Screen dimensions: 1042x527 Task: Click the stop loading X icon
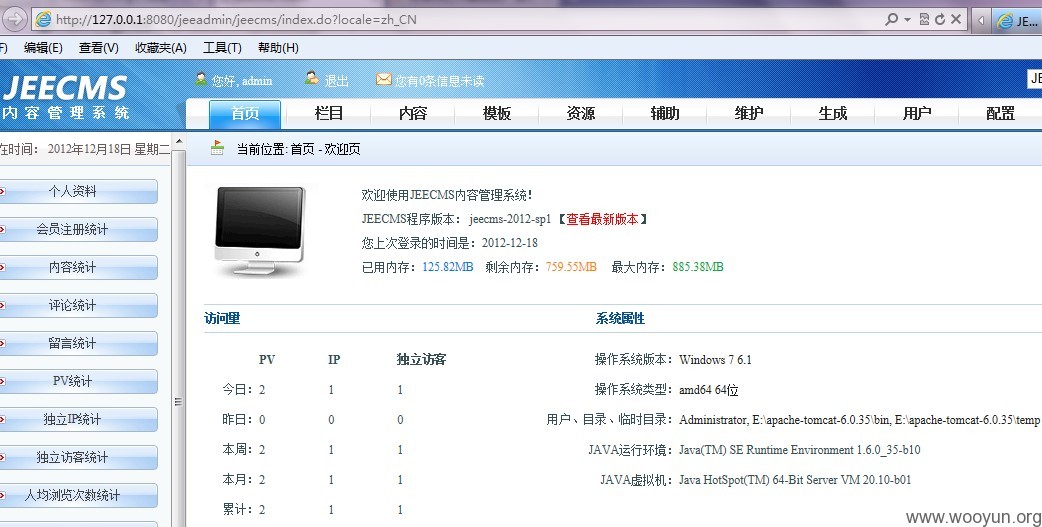pos(956,19)
